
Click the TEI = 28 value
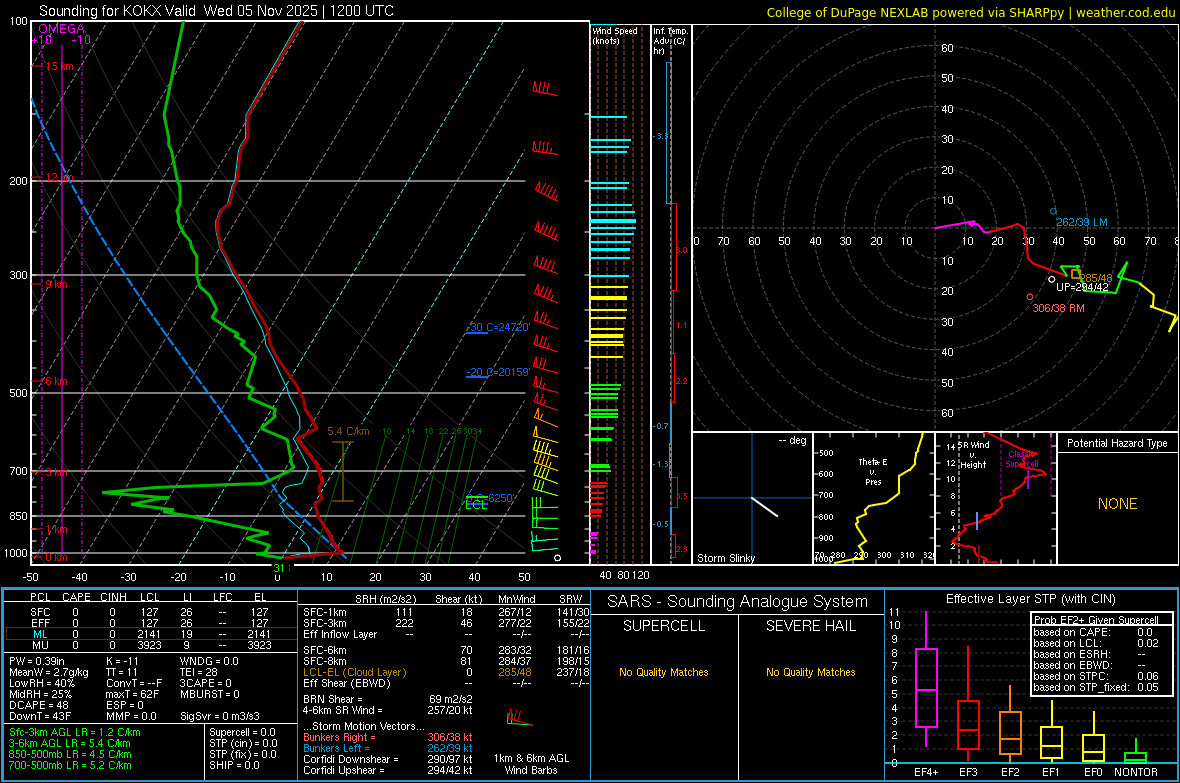click(x=199, y=672)
